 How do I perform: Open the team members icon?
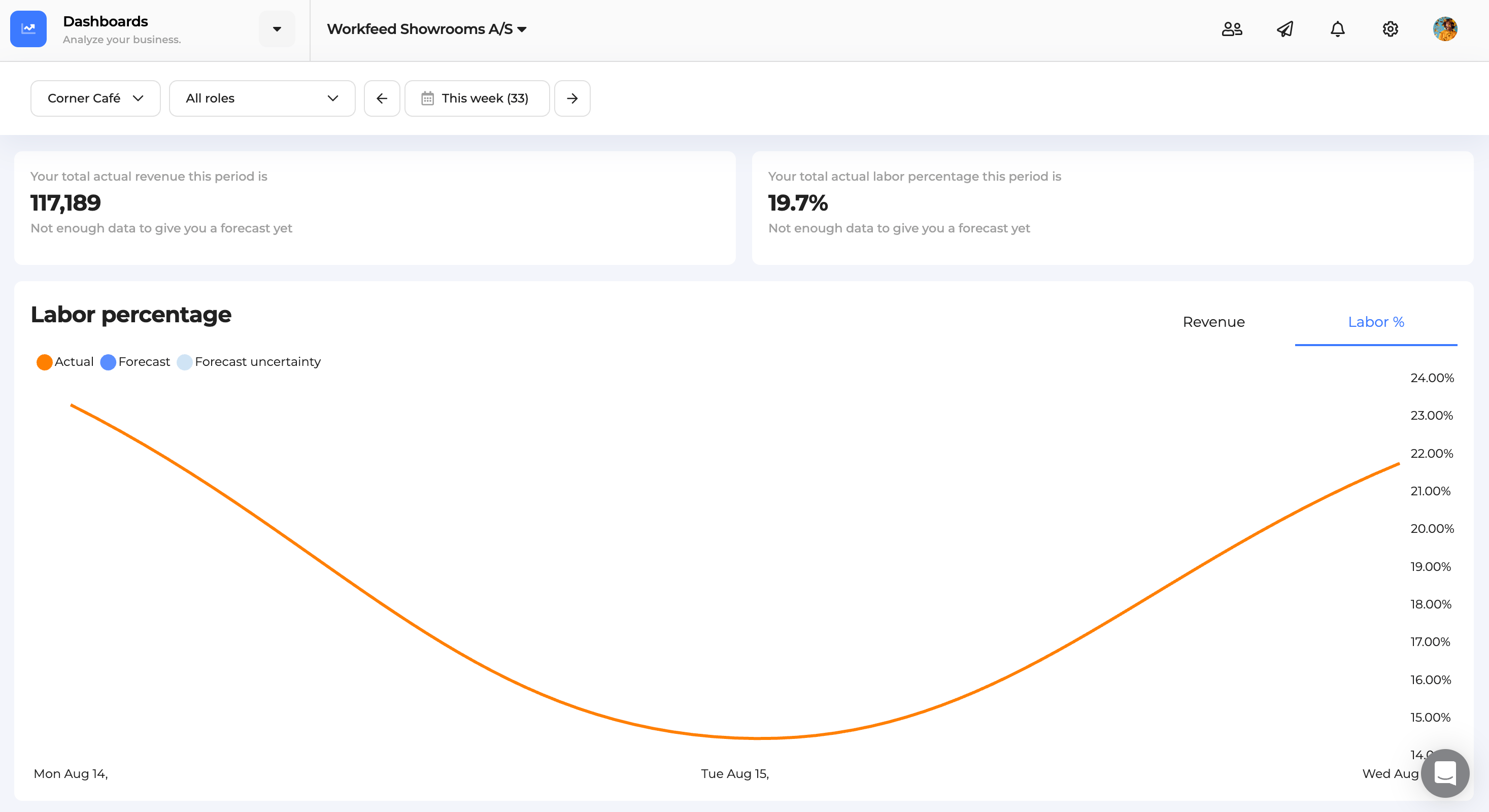[1232, 29]
